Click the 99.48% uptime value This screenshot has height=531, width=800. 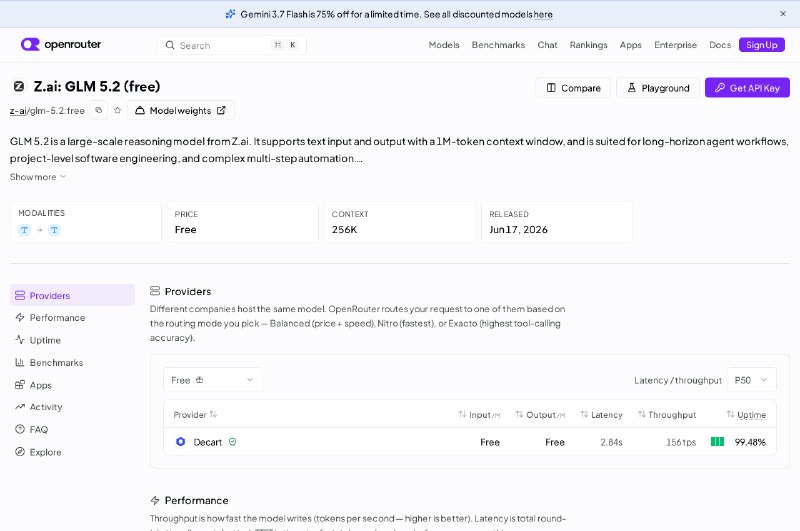(750, 442)
